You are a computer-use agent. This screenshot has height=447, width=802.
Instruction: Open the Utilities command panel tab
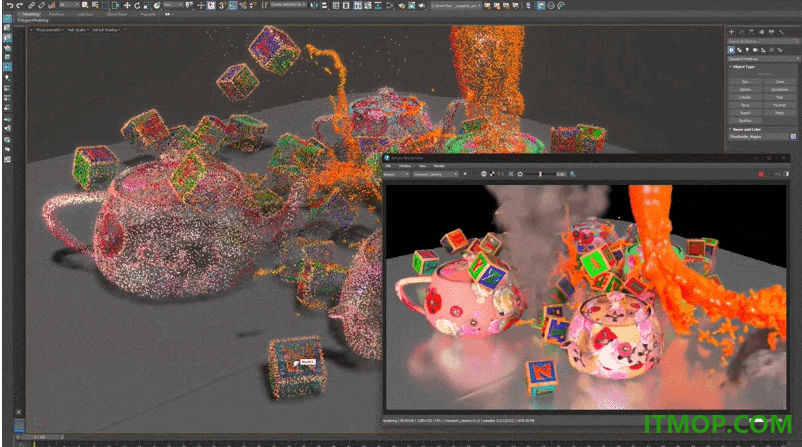(x=782, y=32)
